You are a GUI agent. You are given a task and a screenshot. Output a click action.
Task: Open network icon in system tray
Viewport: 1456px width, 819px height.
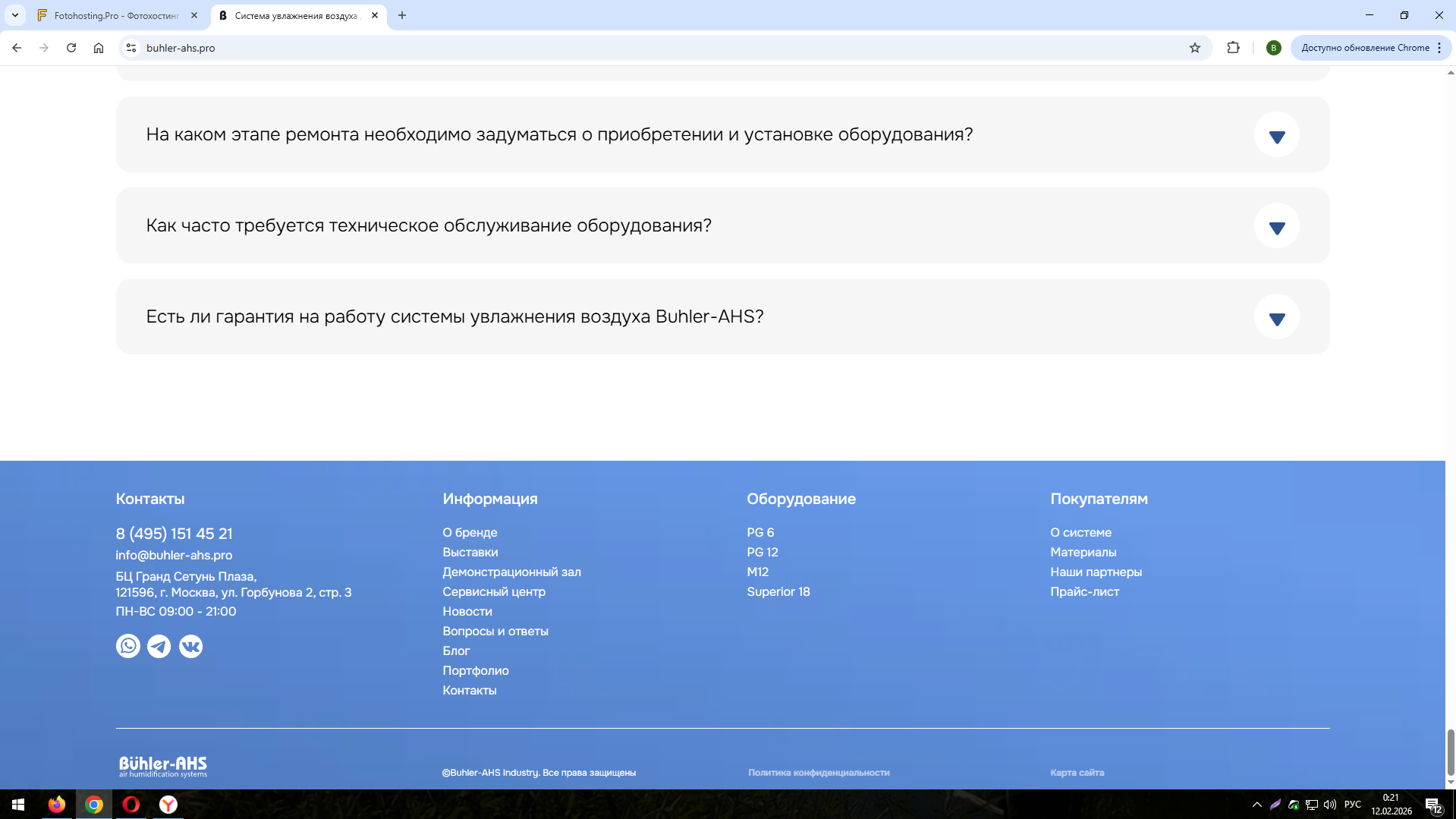tap(1312, 805)
